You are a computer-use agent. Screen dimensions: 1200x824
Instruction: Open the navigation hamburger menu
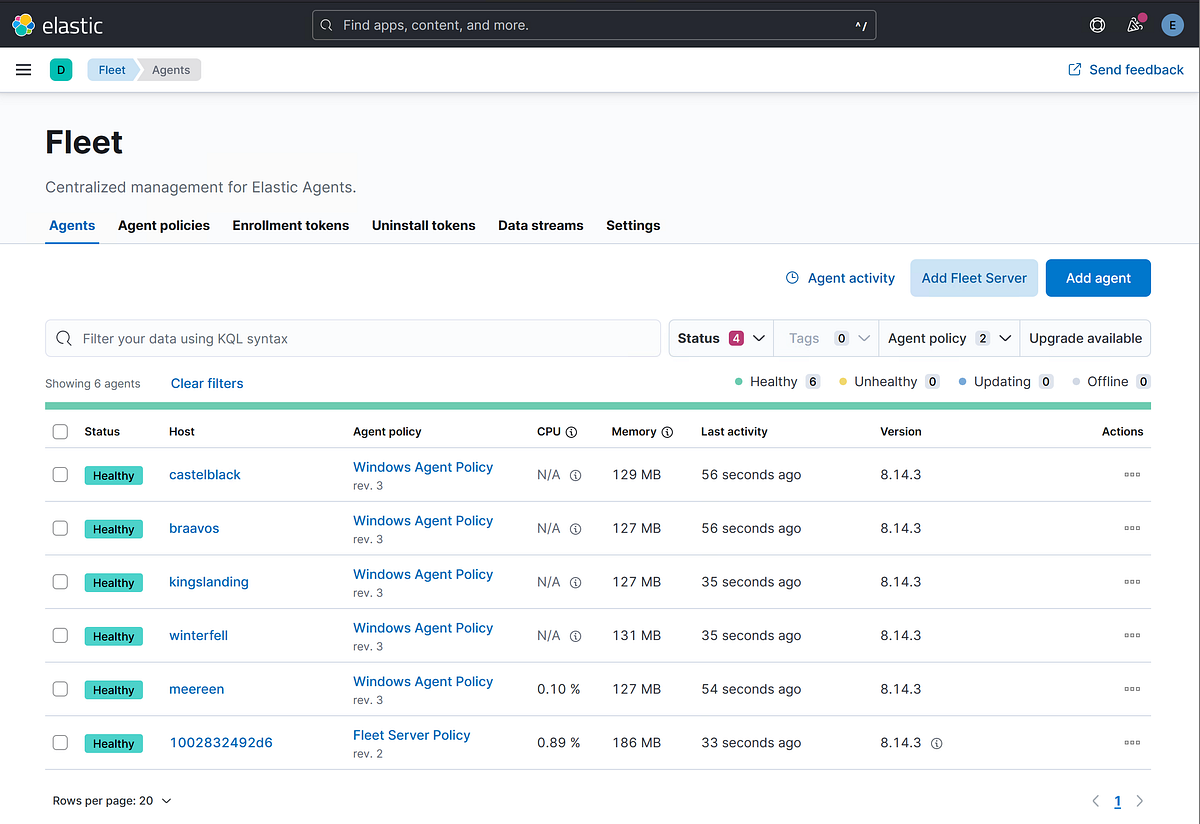coord(23,69)
